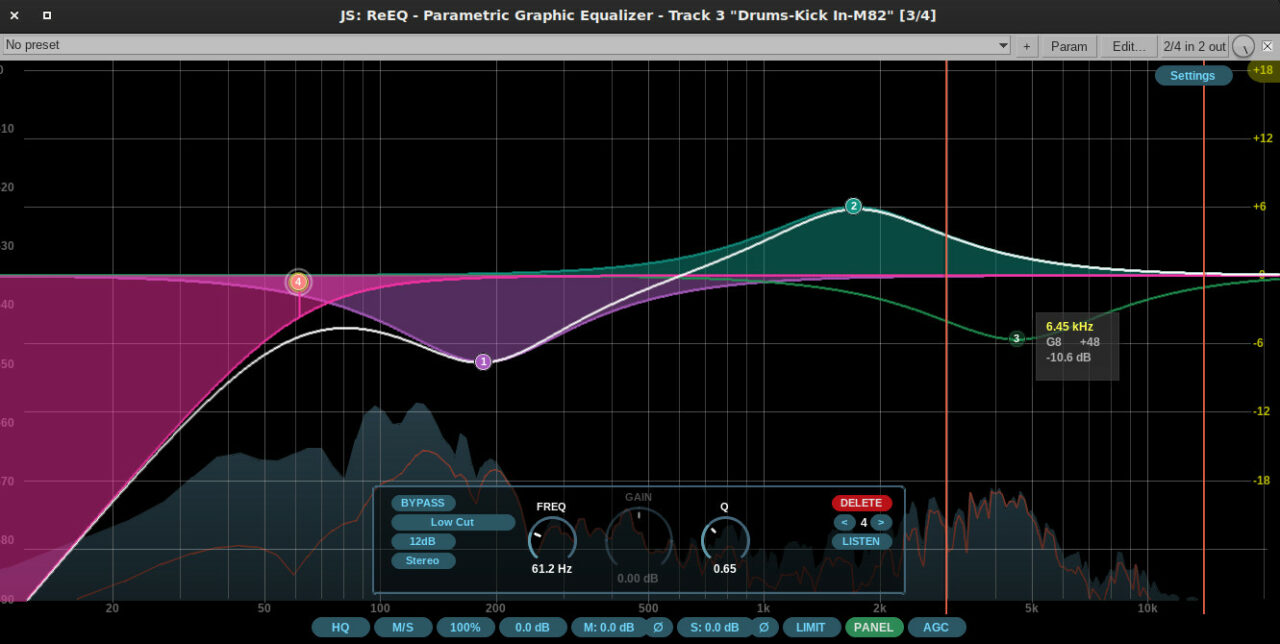Go to previous band with left arrow
The width and height of the screenshot is (1280, 644).
pos(844,522)
